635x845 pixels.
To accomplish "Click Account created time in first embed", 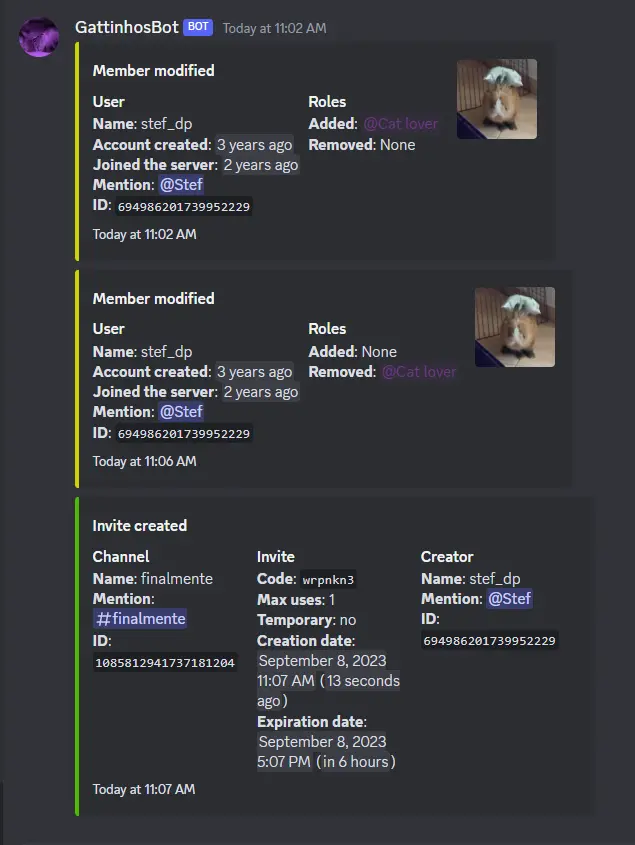I will tap(255, 145).
